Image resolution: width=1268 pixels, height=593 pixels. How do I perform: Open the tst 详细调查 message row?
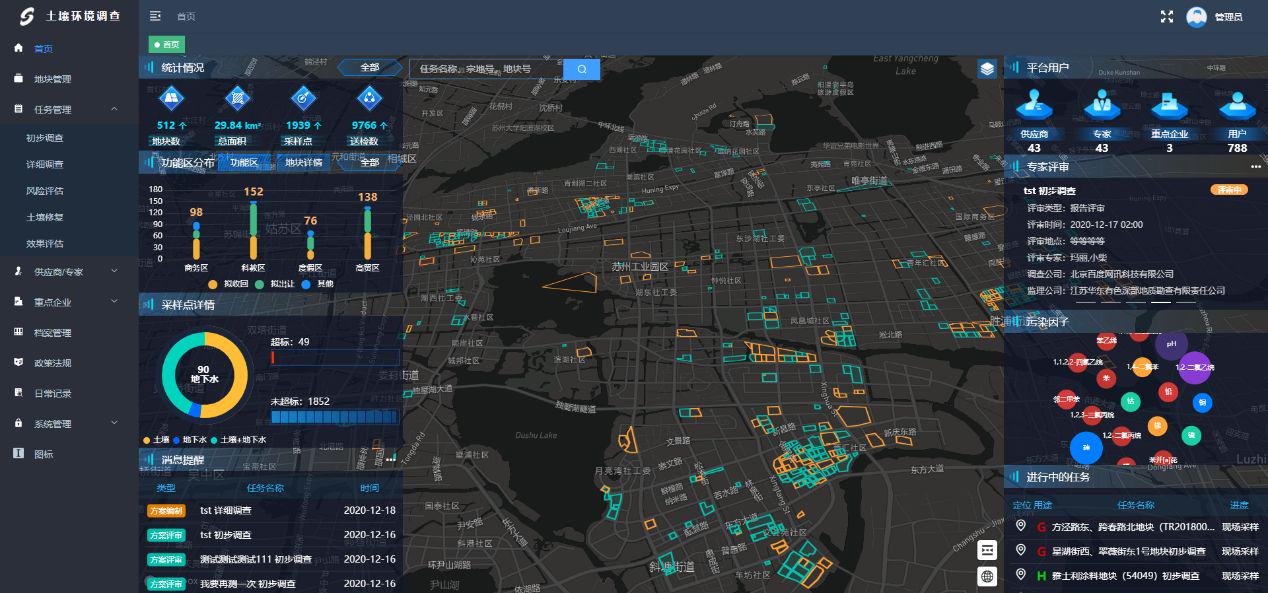pyautogui.click(x=270, y=510)
